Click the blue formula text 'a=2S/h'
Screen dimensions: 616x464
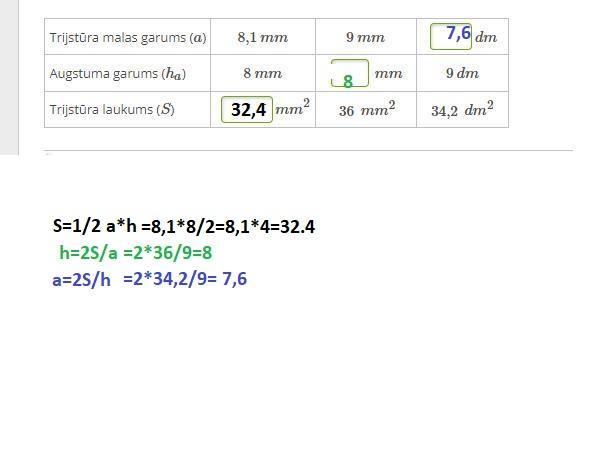82,280
